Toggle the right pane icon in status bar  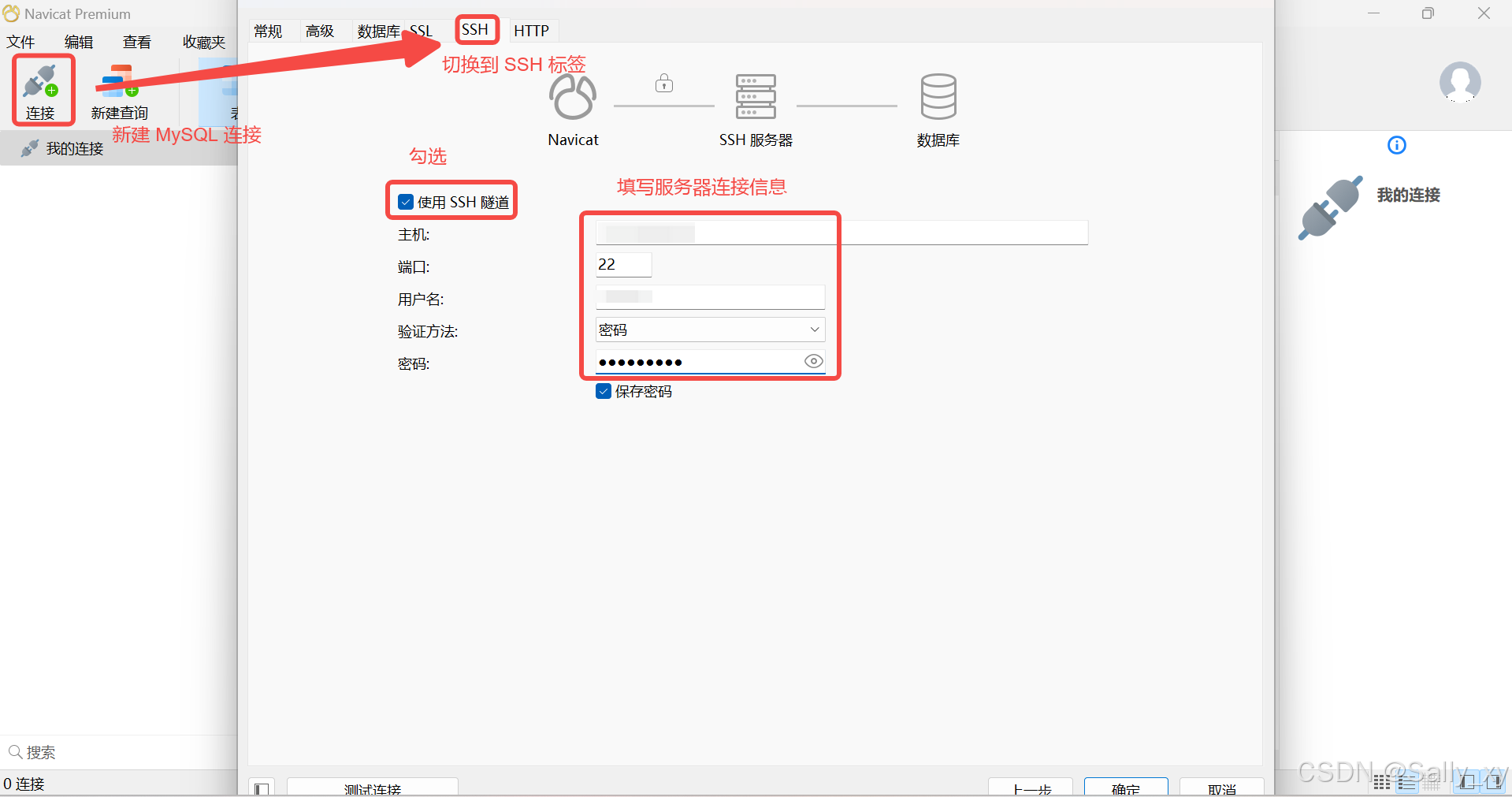1494,782
